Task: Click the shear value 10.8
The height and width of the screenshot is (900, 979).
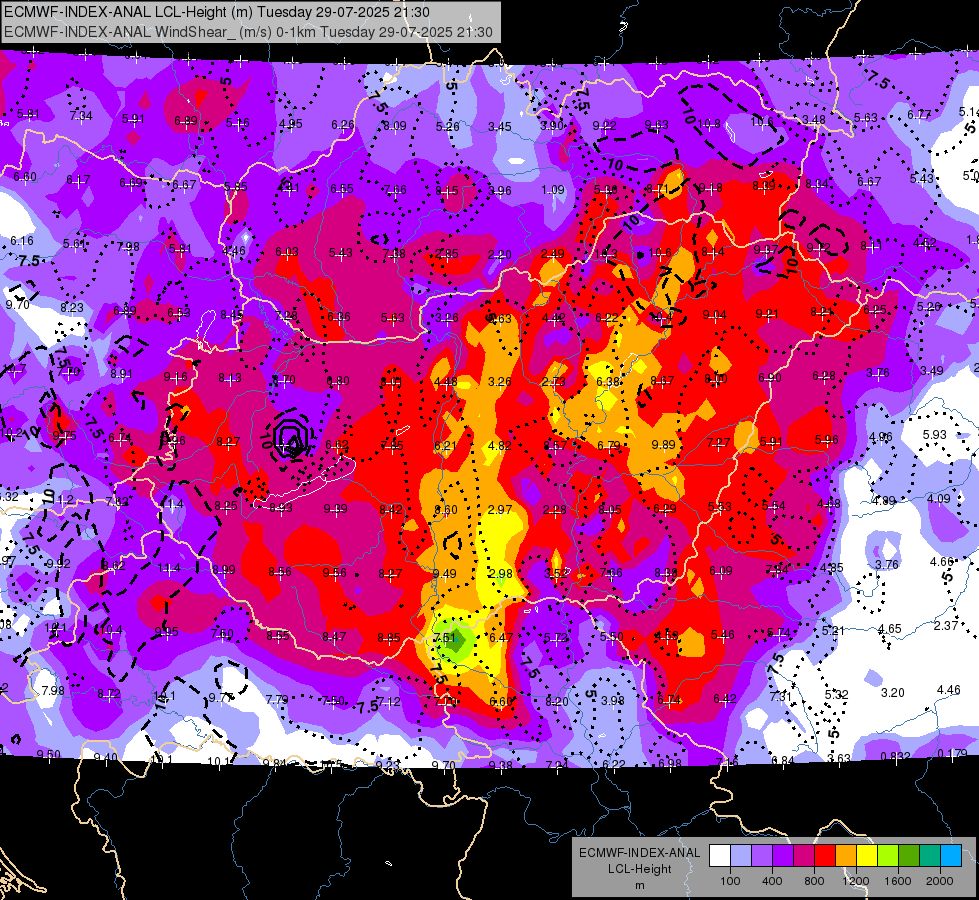Action: (709, 124)
